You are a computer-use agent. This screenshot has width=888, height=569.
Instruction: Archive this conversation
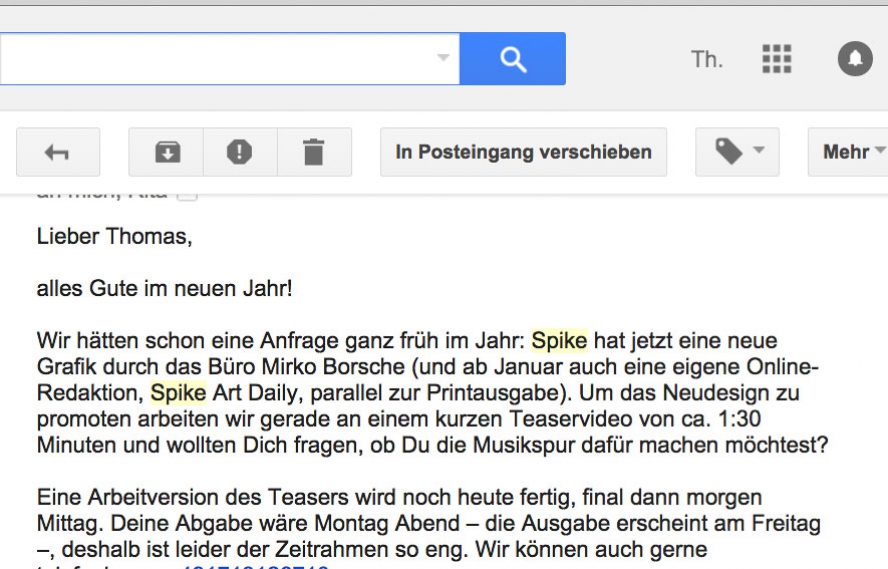pyautogui.click(x=167, y=152)
